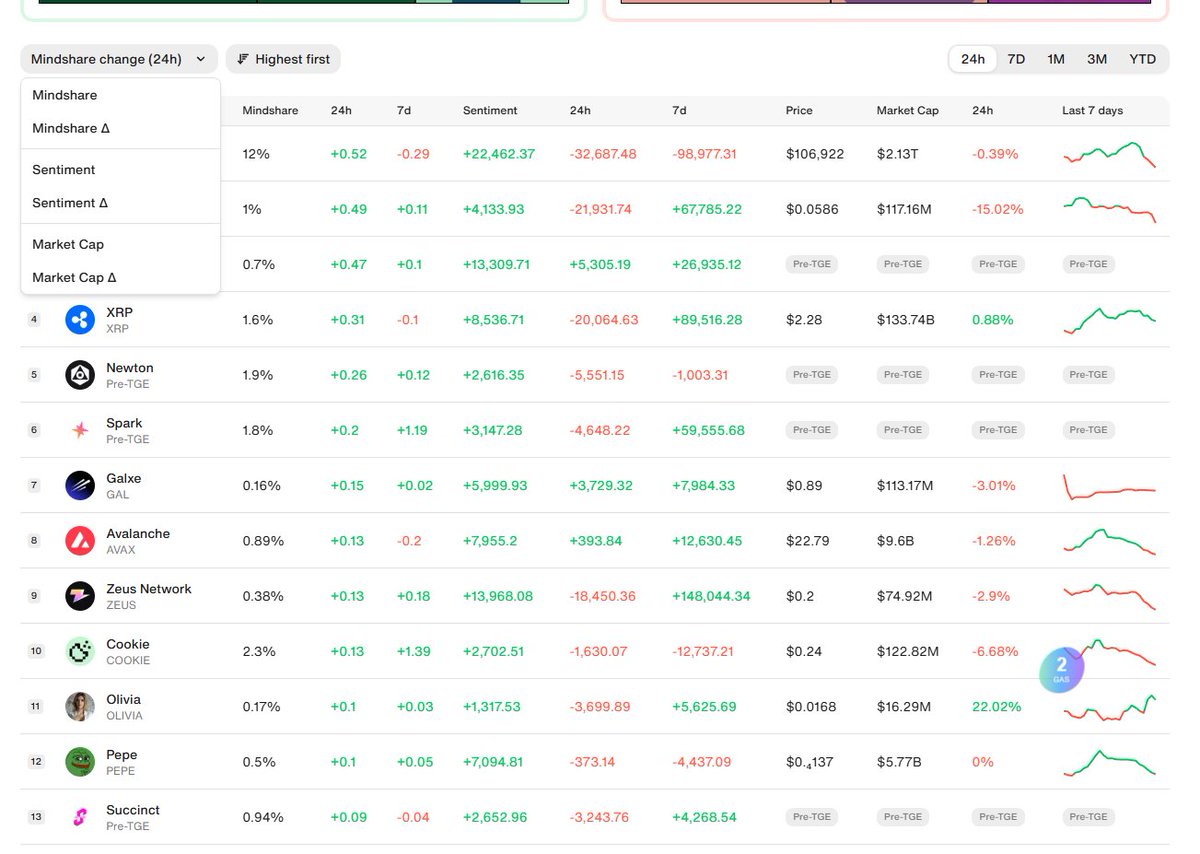Screen dimensions: 1200x854
Task: Click the Market Cap column header
Action: coord(907,110)
